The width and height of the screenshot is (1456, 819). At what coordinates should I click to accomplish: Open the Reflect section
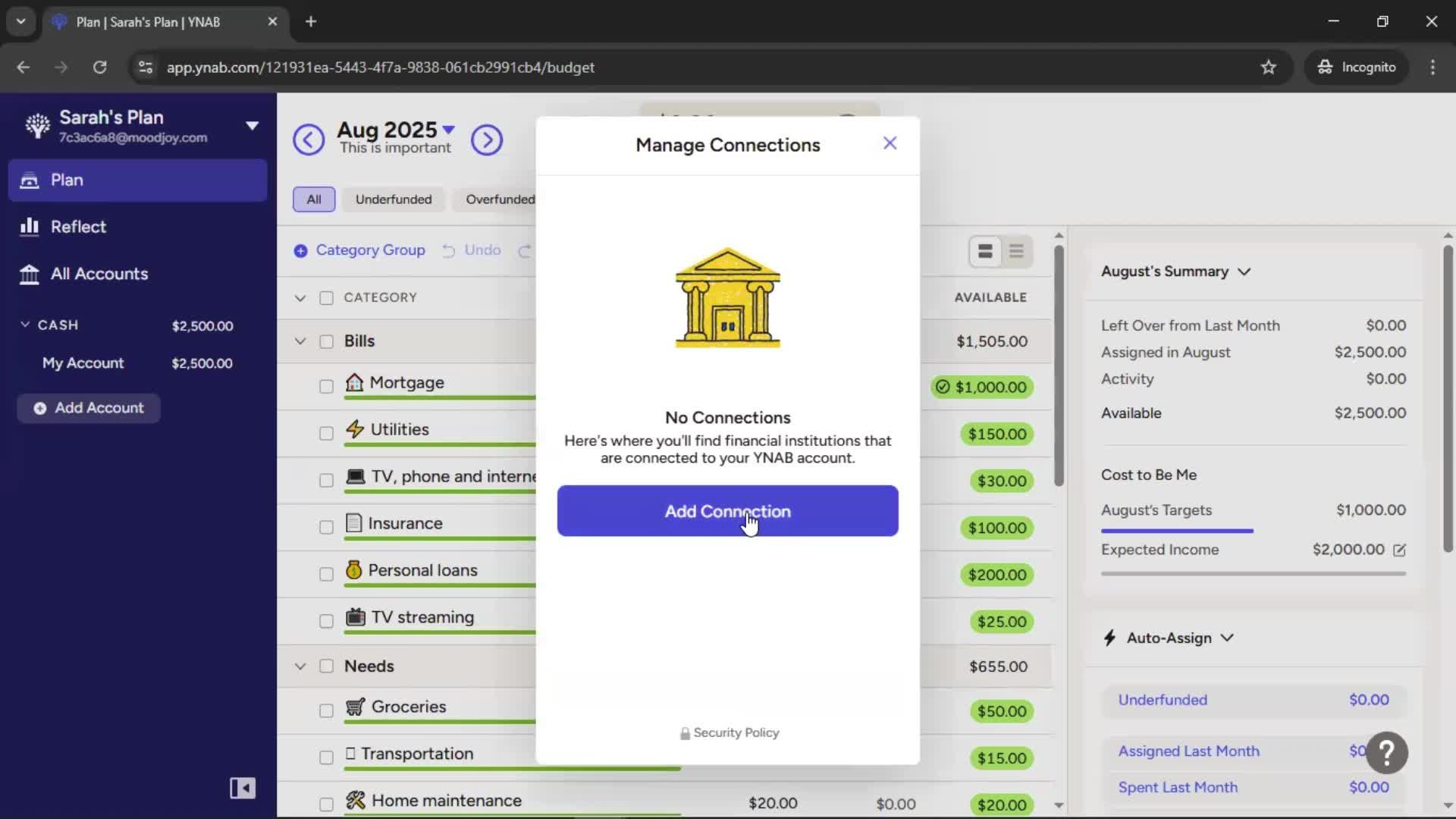click(137, 227)
